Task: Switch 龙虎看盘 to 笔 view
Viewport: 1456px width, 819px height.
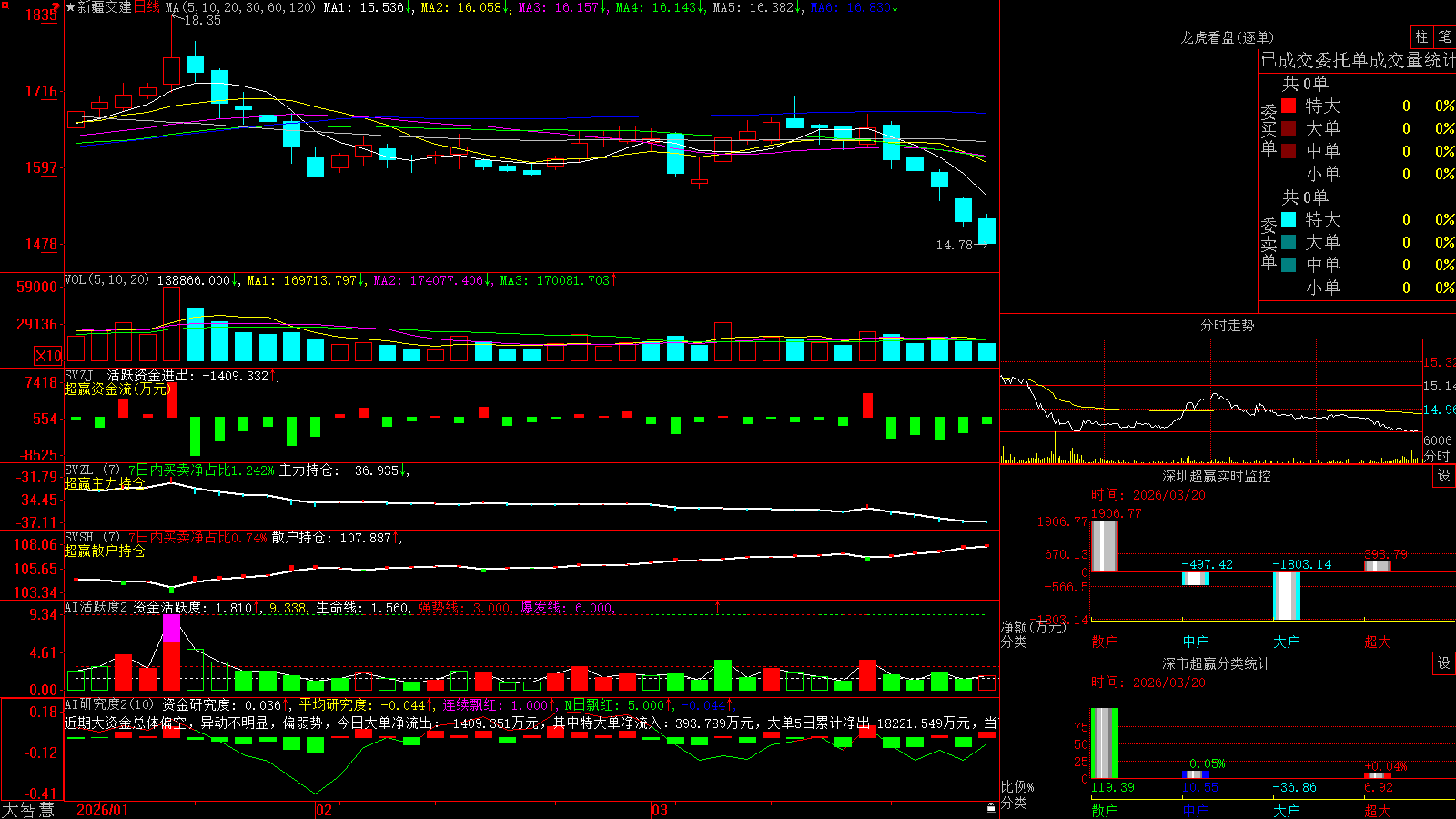Action: click(1444, 36)
